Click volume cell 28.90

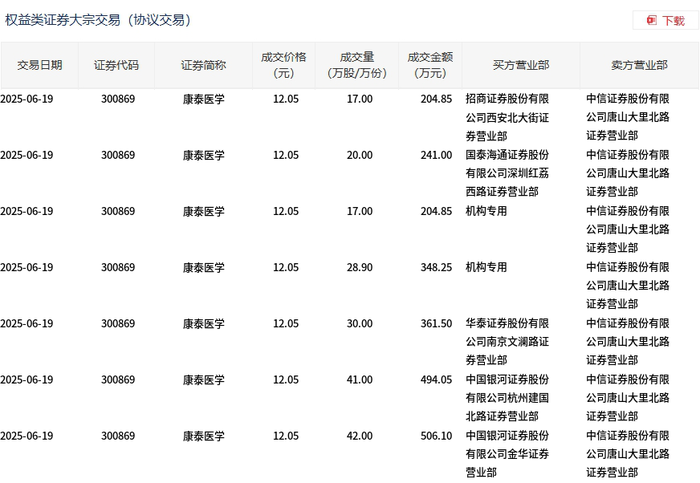coord(359,267)
